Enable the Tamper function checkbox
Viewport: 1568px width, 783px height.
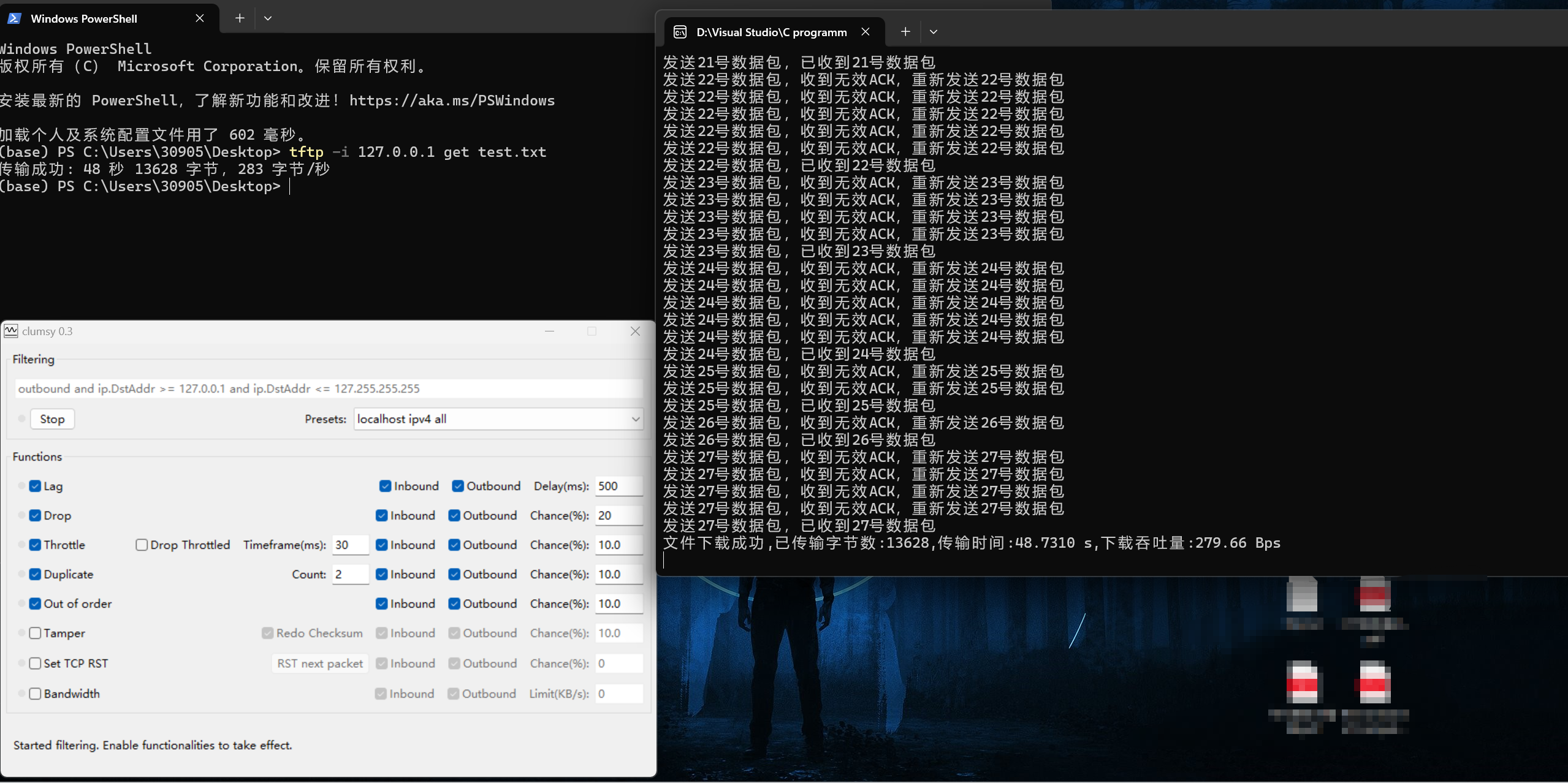[35, 633]
